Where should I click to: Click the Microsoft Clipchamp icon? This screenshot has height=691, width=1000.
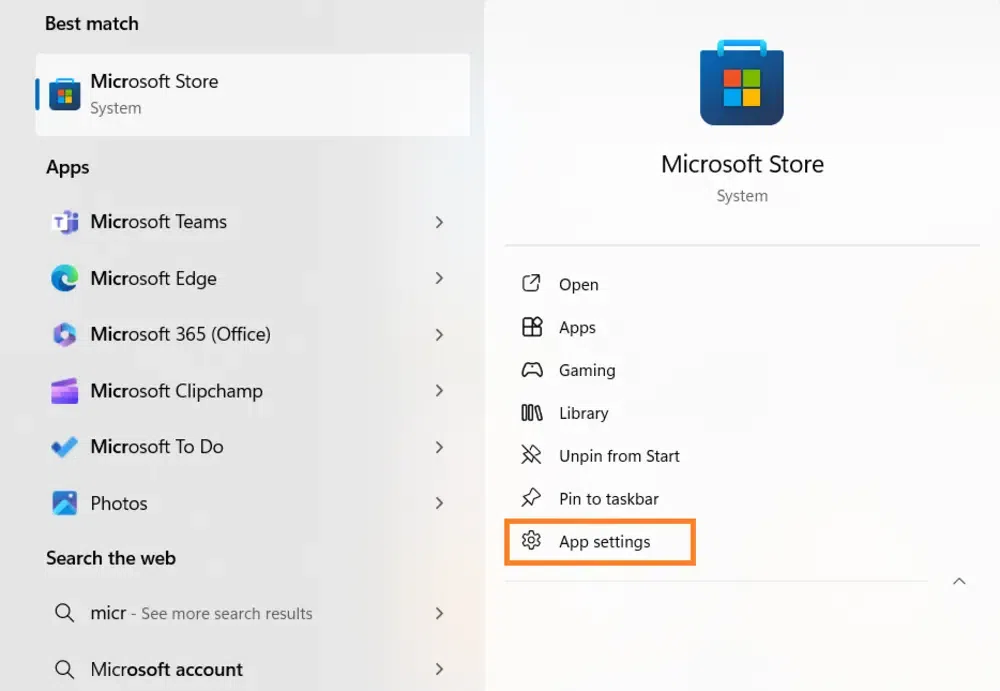64,391
